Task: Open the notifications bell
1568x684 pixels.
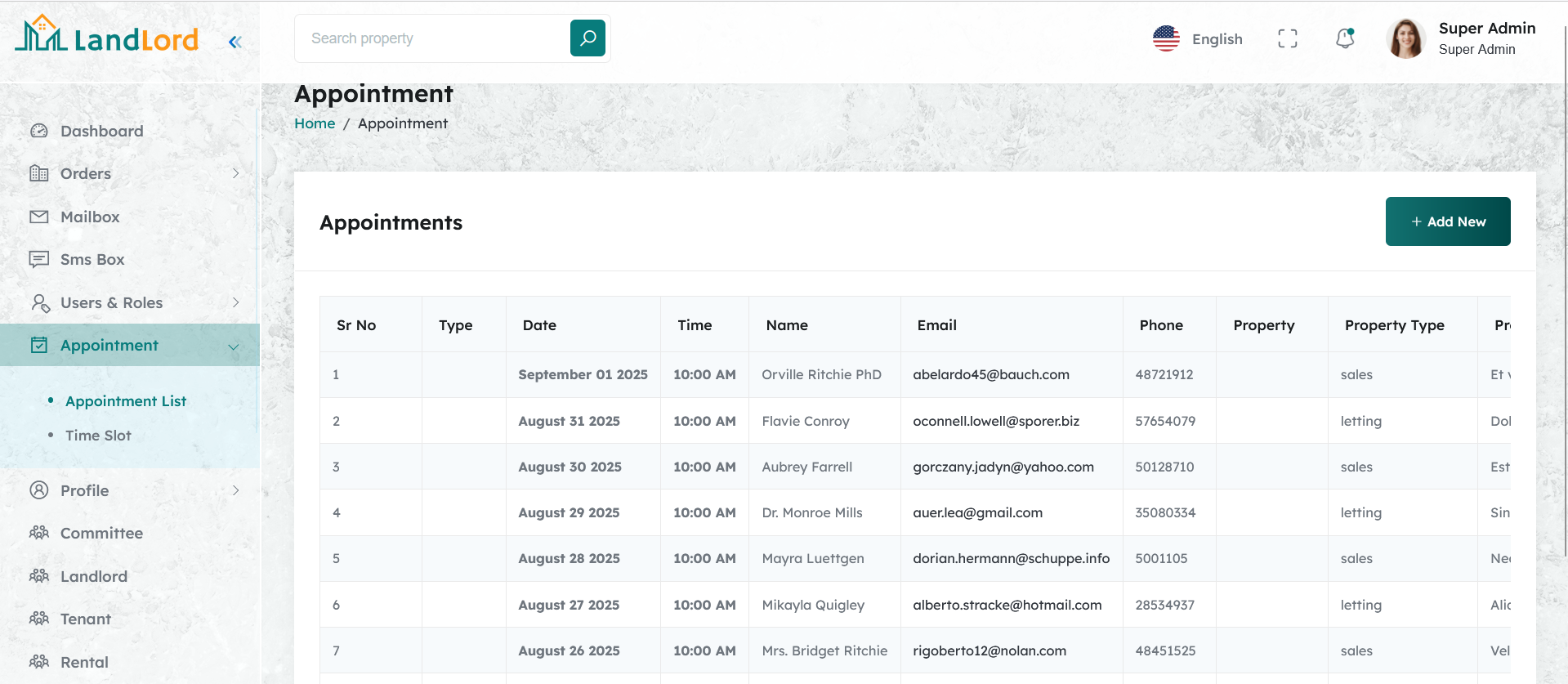Action: tap(1344, 38)
